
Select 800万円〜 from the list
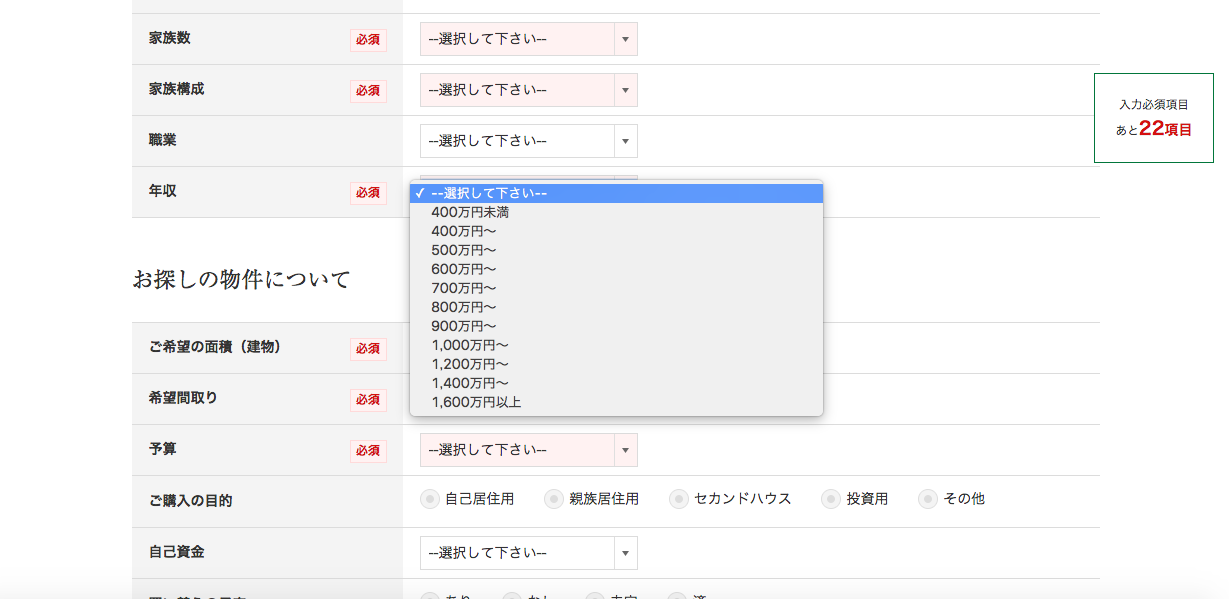463,307
